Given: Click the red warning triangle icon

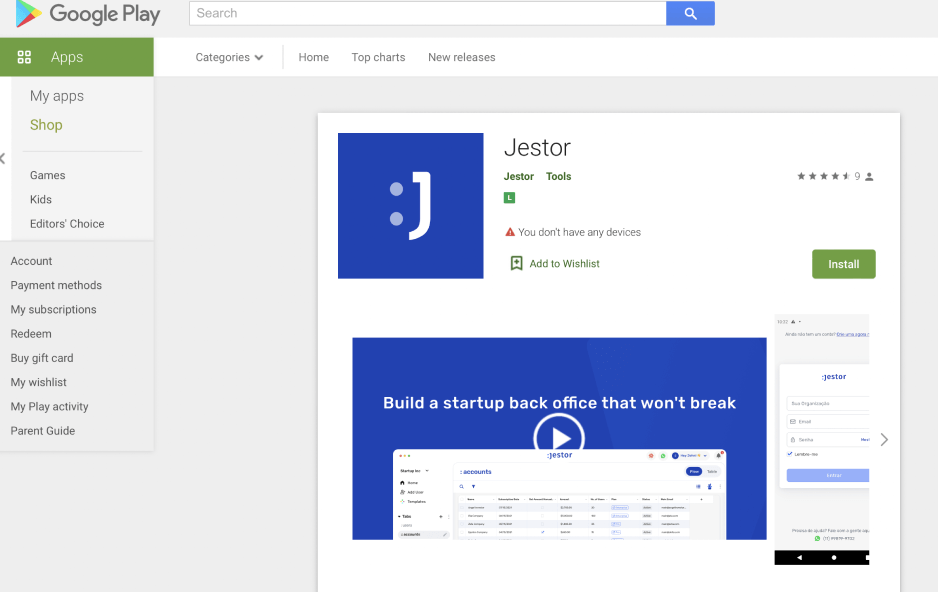Looking at the screenshot, I should point(510,232).
